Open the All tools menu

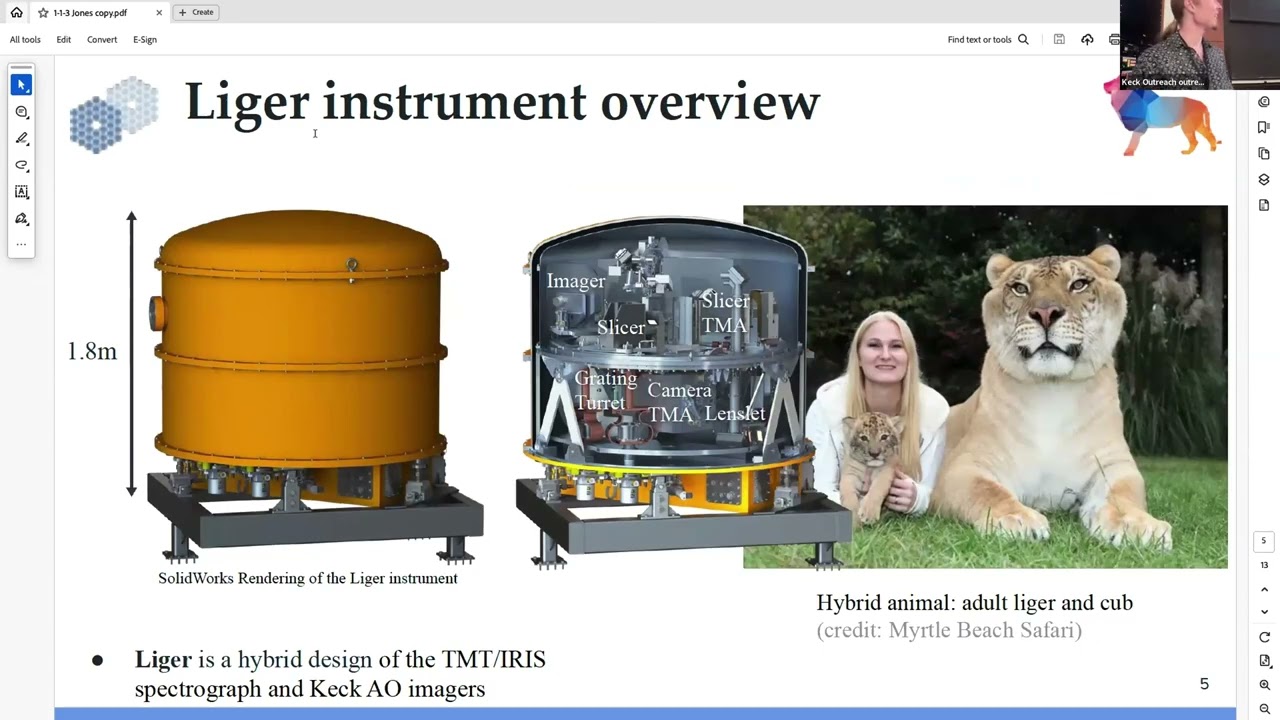(25, 39)
